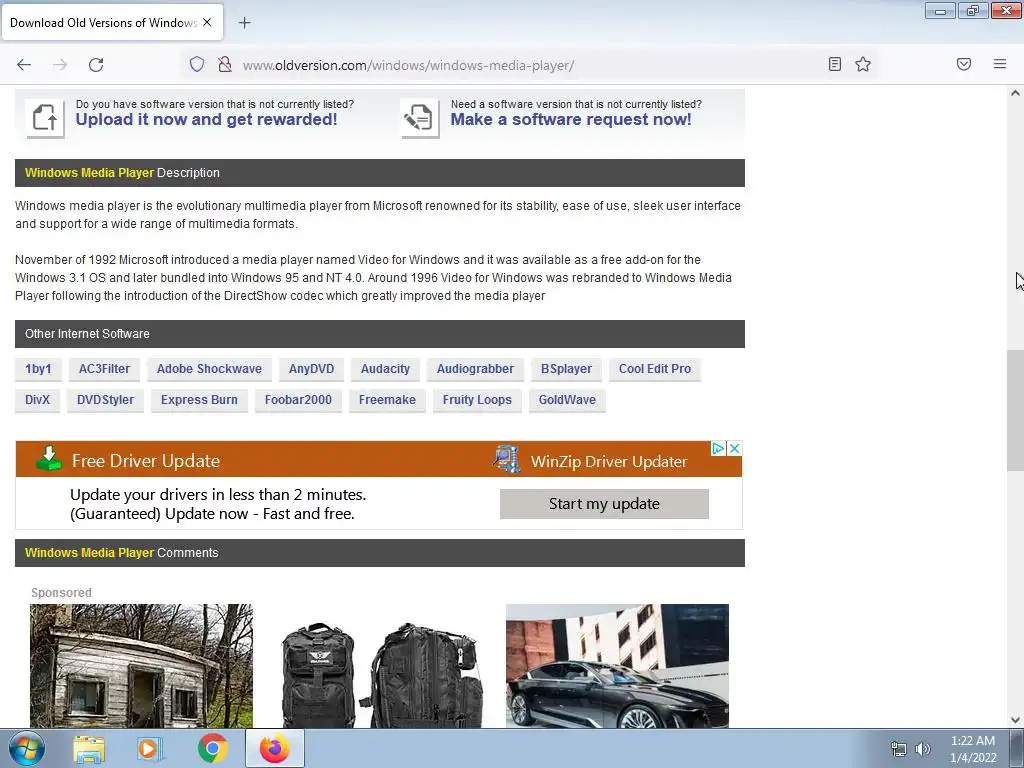This screenshot has height=768, width=1024.
Task: Open the Express Burn link
Action: [199, 400]
